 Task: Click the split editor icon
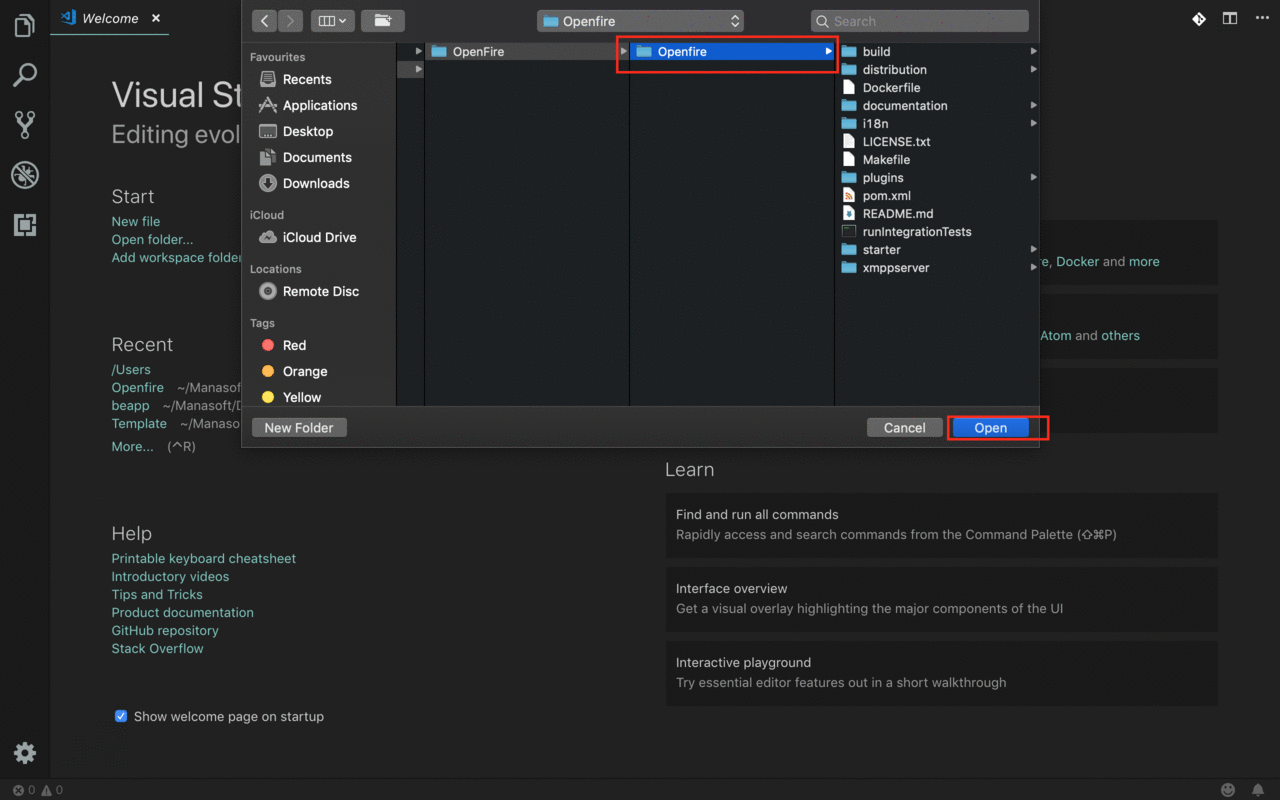tap(1229, 19)
